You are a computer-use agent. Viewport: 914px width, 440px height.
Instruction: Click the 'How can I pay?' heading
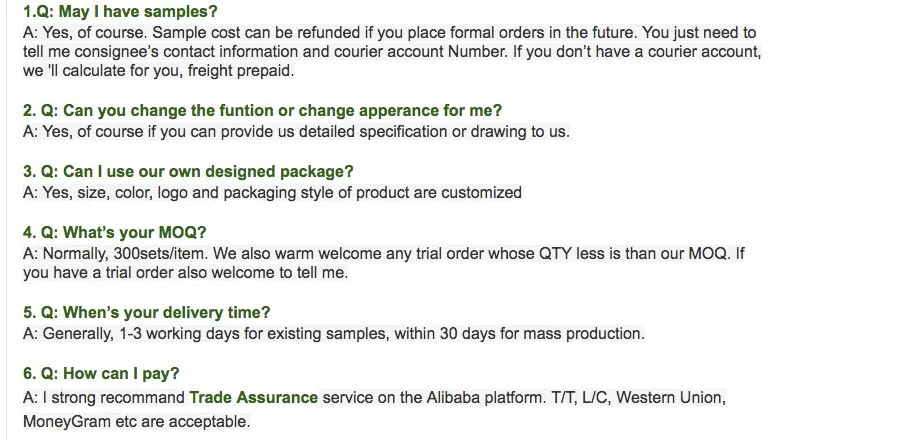[x=101, y=374]
